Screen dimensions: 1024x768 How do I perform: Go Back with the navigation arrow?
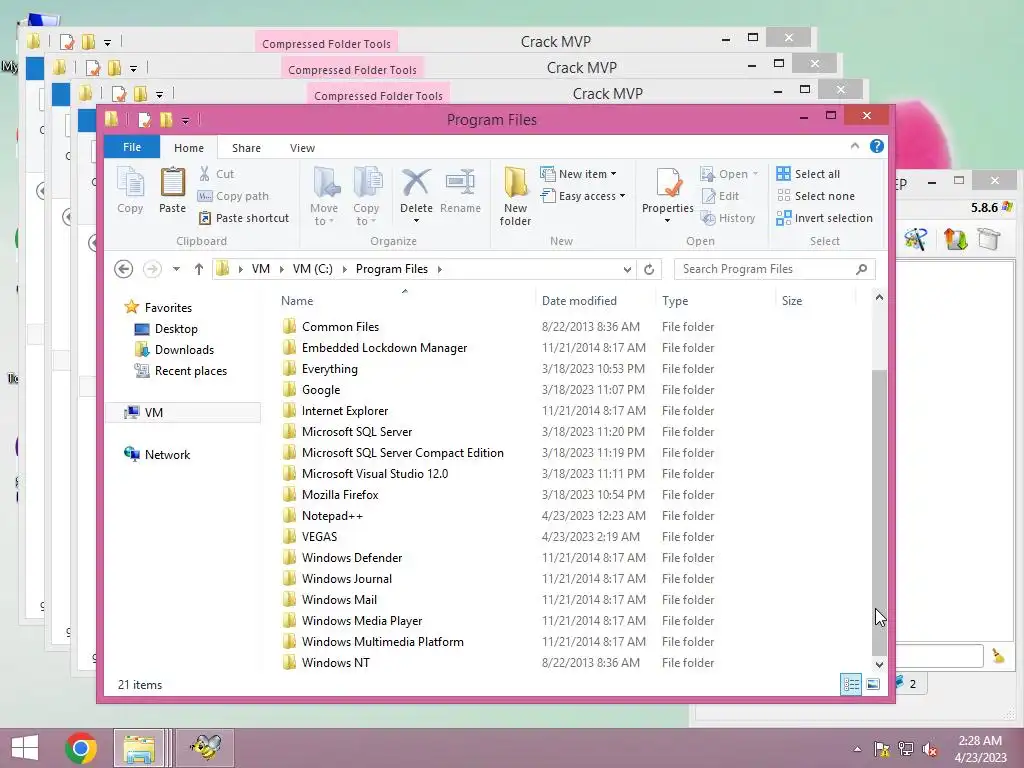click(123, 269)
